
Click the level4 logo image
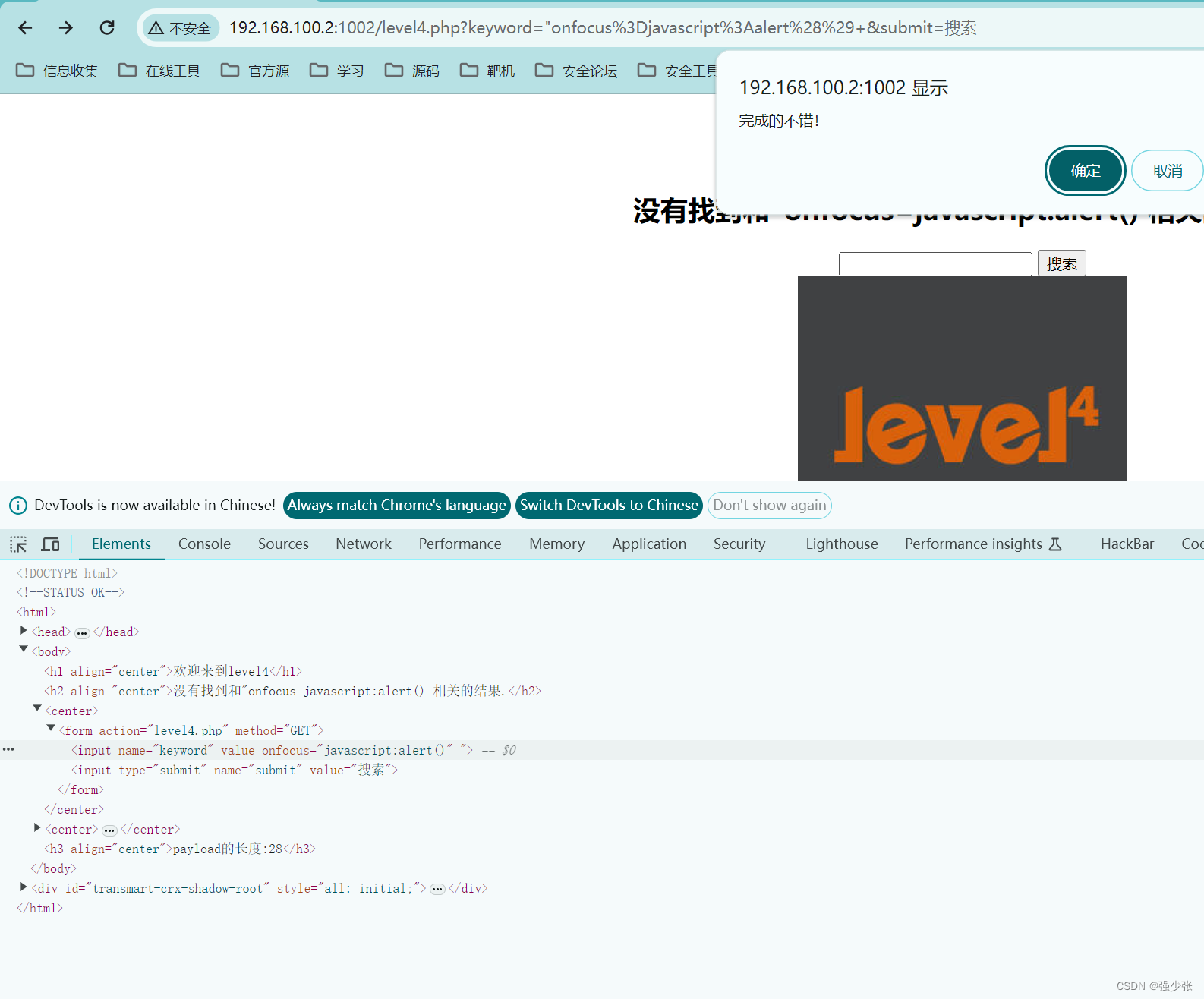[963, 378]
